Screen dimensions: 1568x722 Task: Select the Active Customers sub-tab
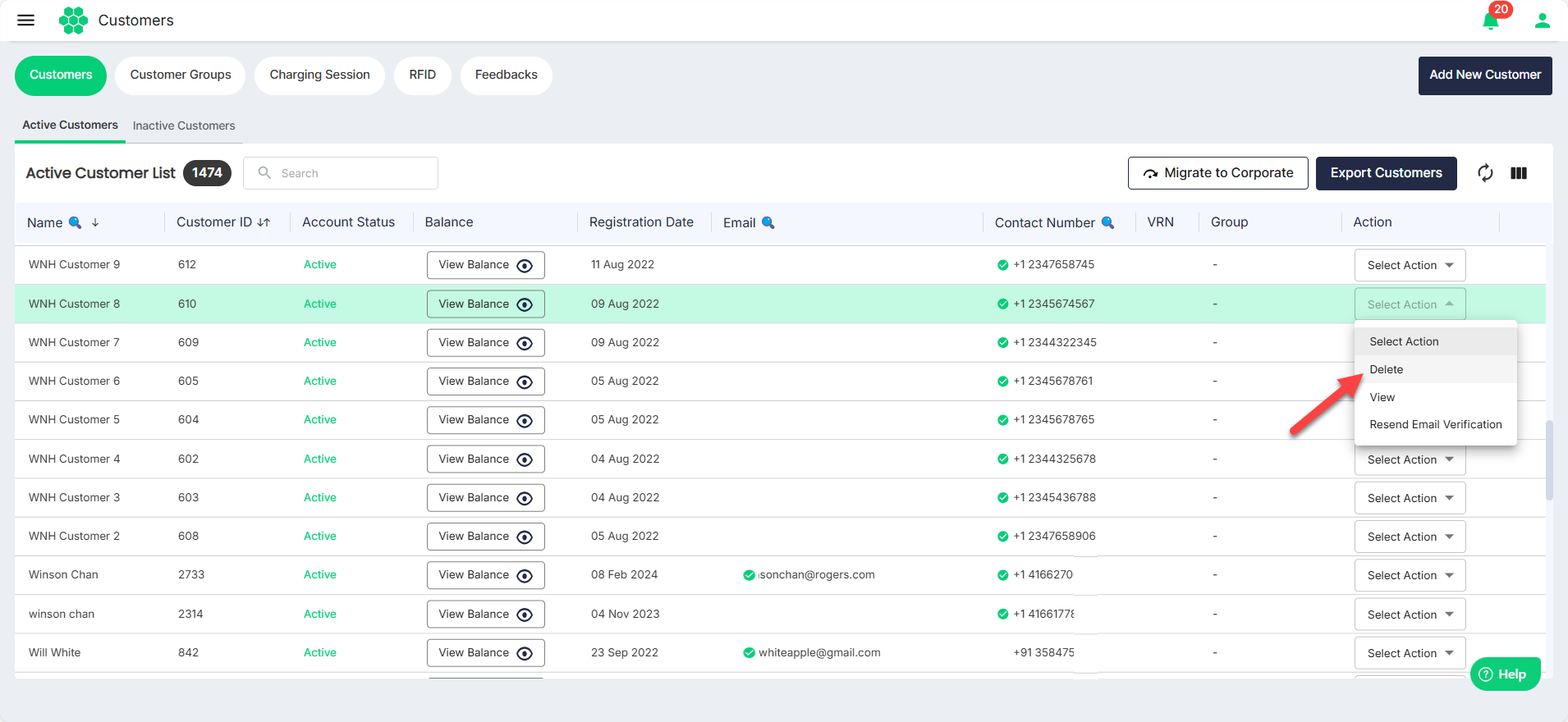pos(70,125)
